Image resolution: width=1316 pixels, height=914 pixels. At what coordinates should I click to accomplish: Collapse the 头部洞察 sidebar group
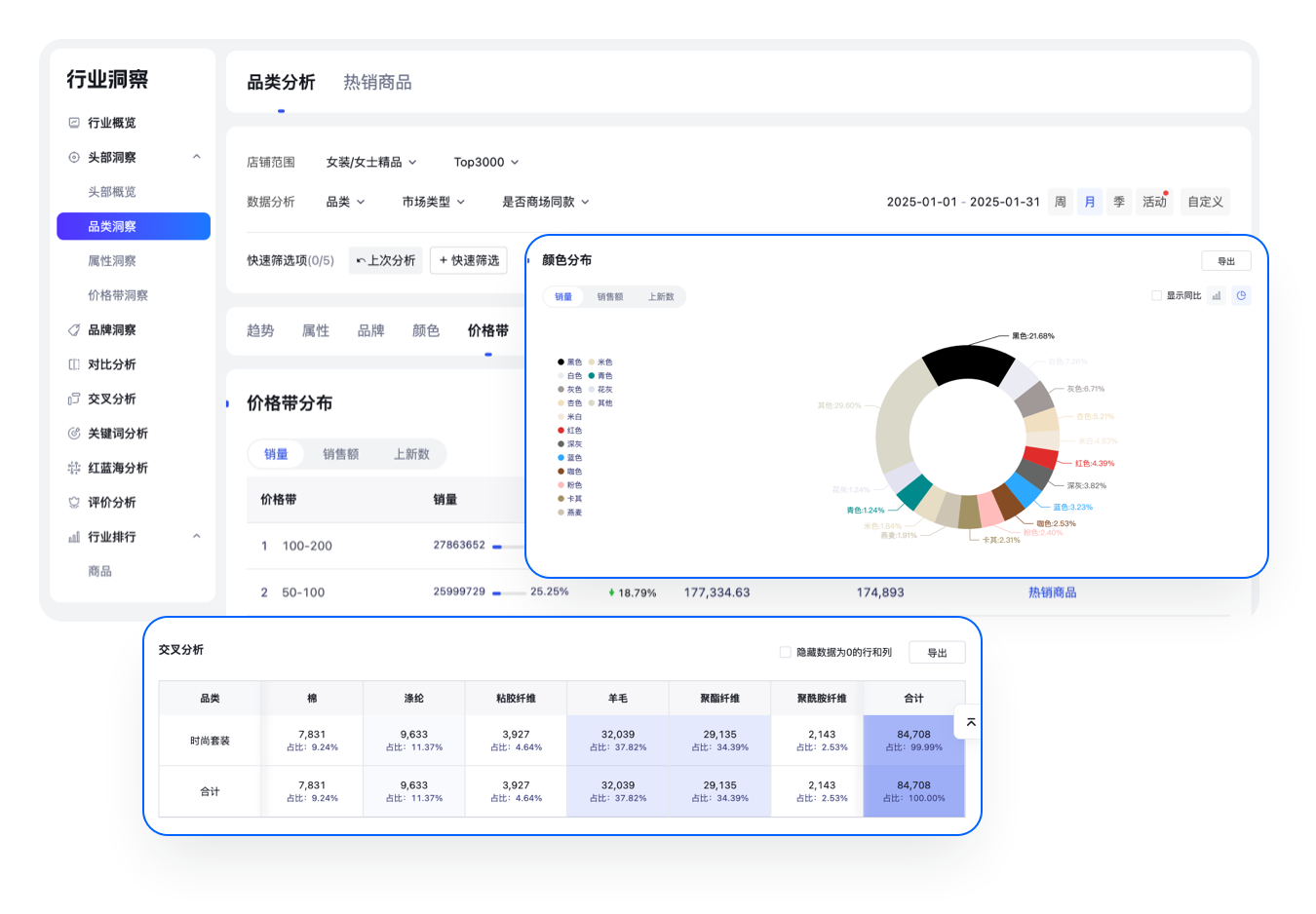pos(197,157)
